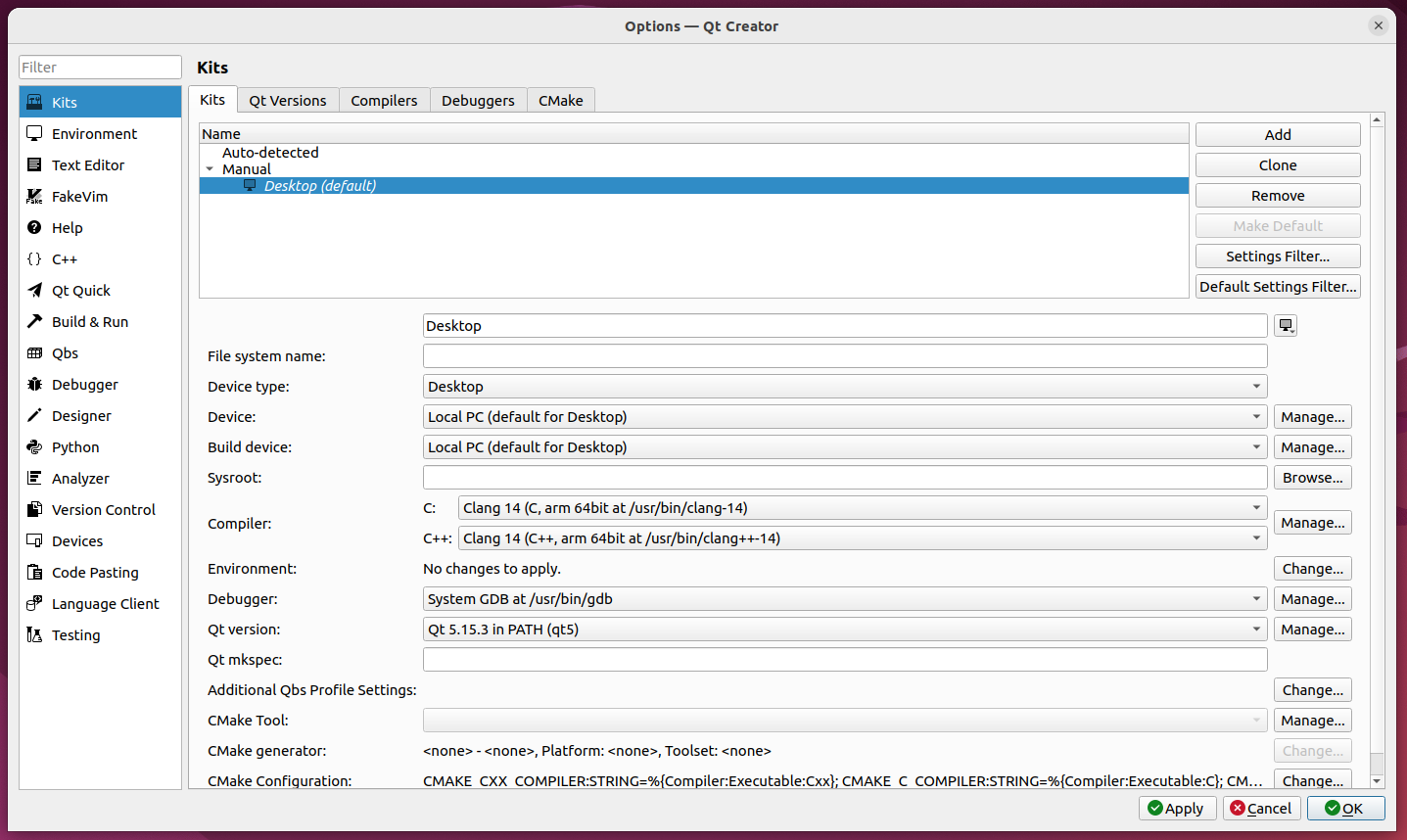Open Version Control icon

click(34, 509)
